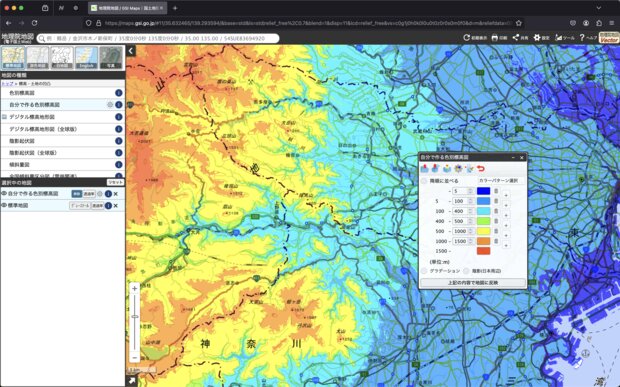This screenshot has height=387, width=620.
Task: Click the 上記の内容で地図に反映 button
Action: 473,283
